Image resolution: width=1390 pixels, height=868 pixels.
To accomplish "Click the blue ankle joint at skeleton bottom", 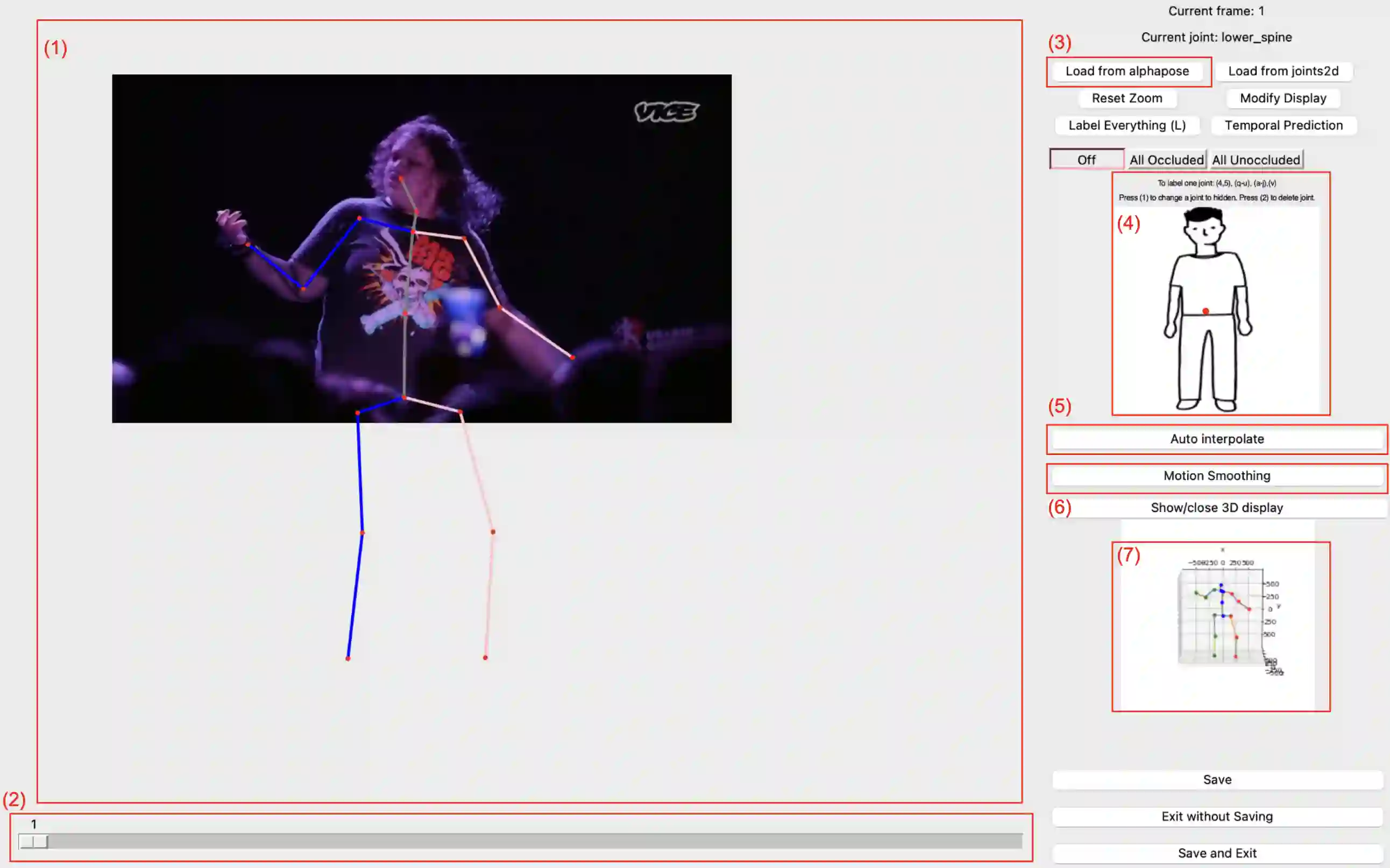I will (x=348, y=658).
